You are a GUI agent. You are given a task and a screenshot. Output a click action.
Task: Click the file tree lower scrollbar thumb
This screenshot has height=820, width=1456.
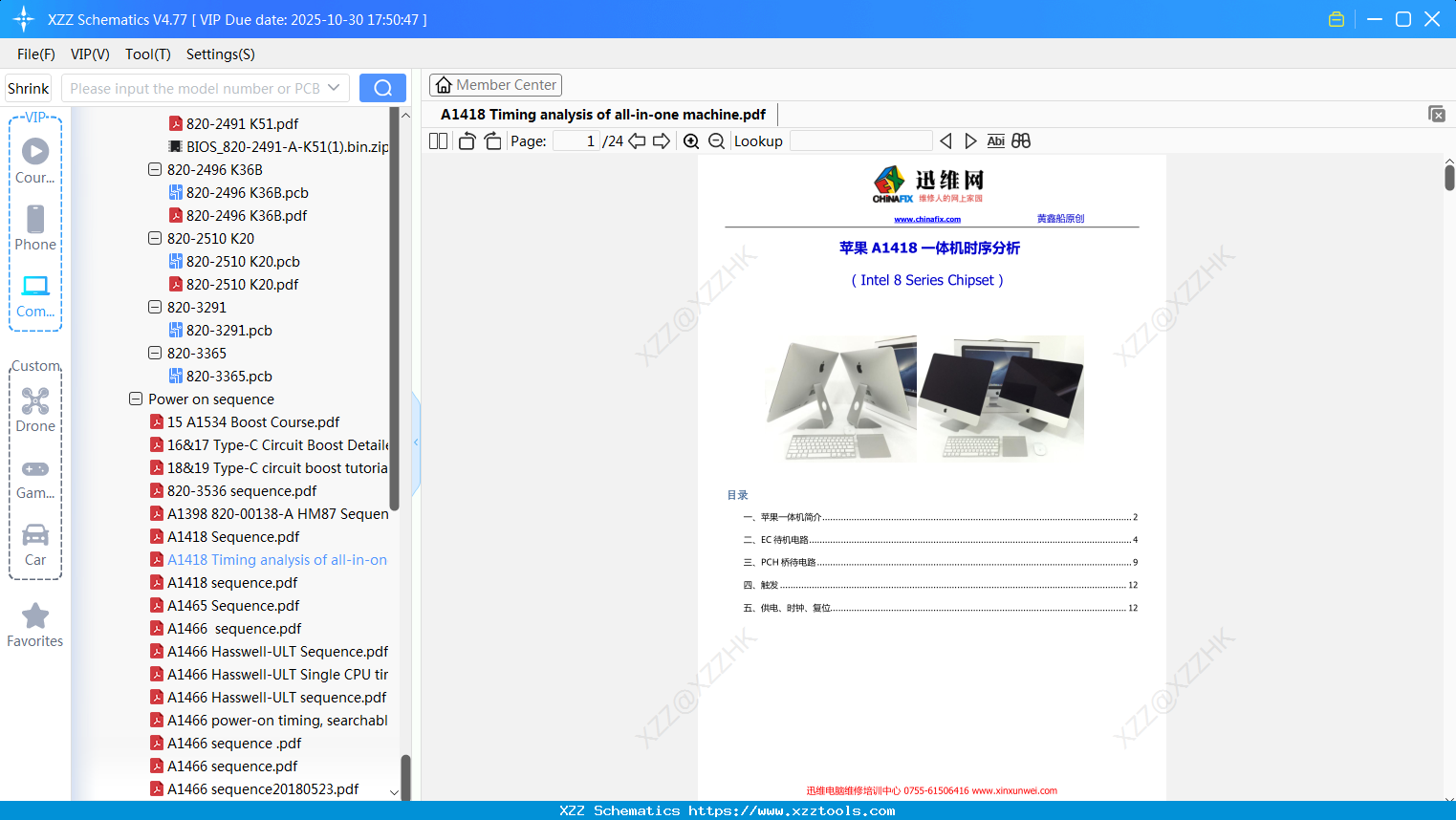click(405, 777)
